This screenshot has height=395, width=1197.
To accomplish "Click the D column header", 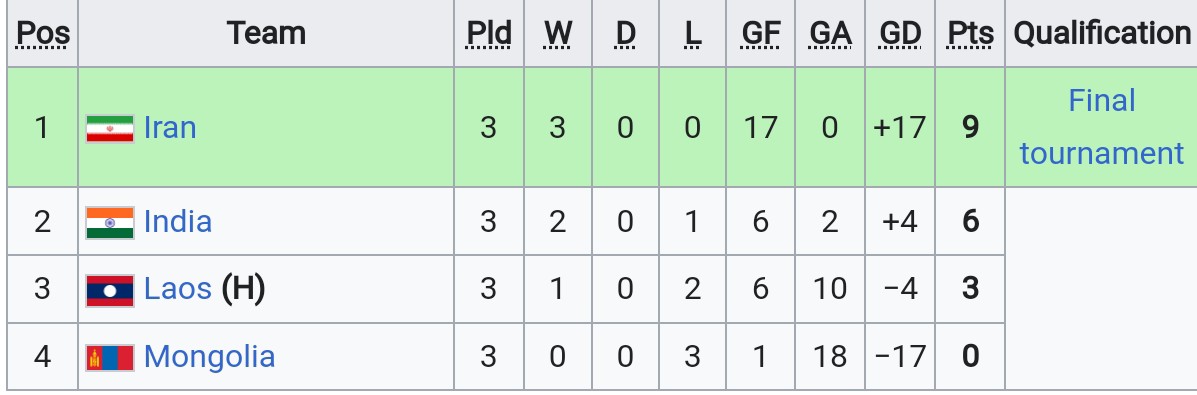I will [x=625, y=33].
